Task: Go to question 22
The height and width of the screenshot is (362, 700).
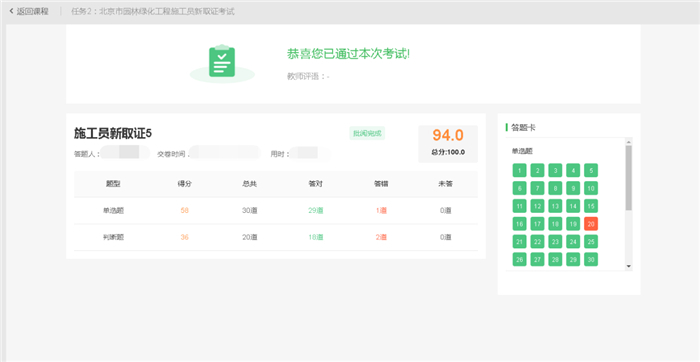Action: tap(538, 242)
